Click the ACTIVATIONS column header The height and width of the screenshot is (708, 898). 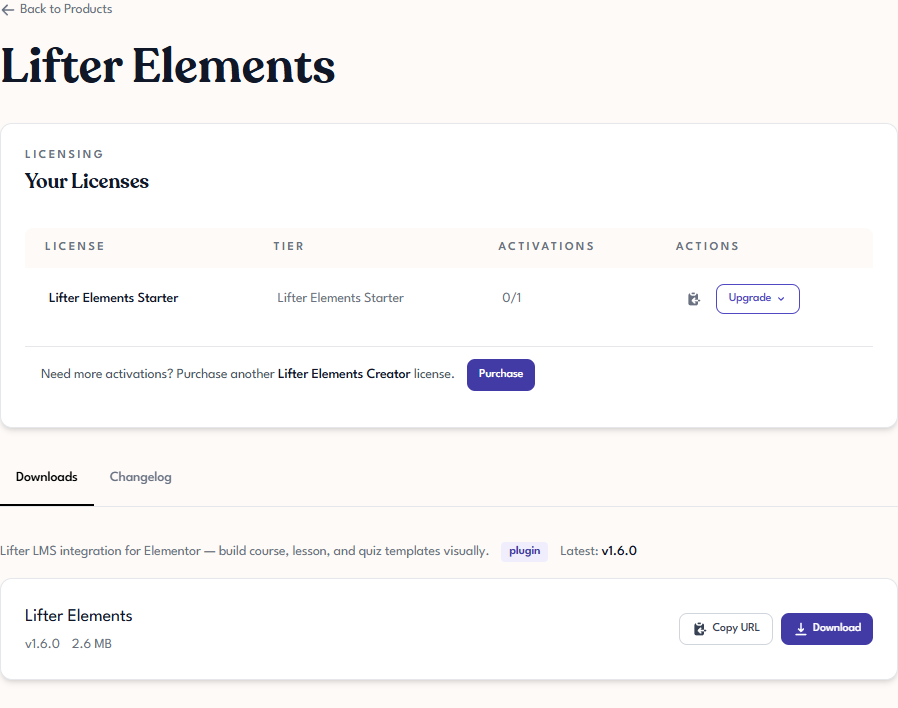(546, 246)
